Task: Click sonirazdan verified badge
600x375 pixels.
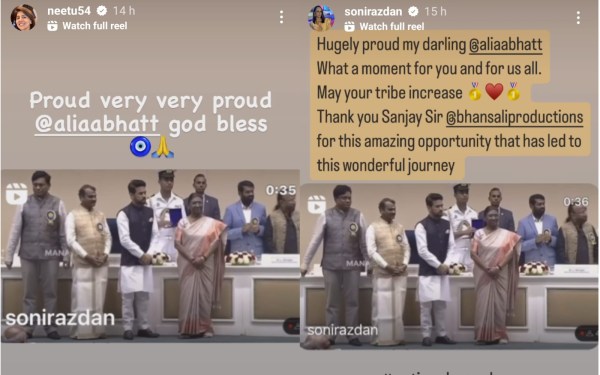Action: click(x=413, y=11)
